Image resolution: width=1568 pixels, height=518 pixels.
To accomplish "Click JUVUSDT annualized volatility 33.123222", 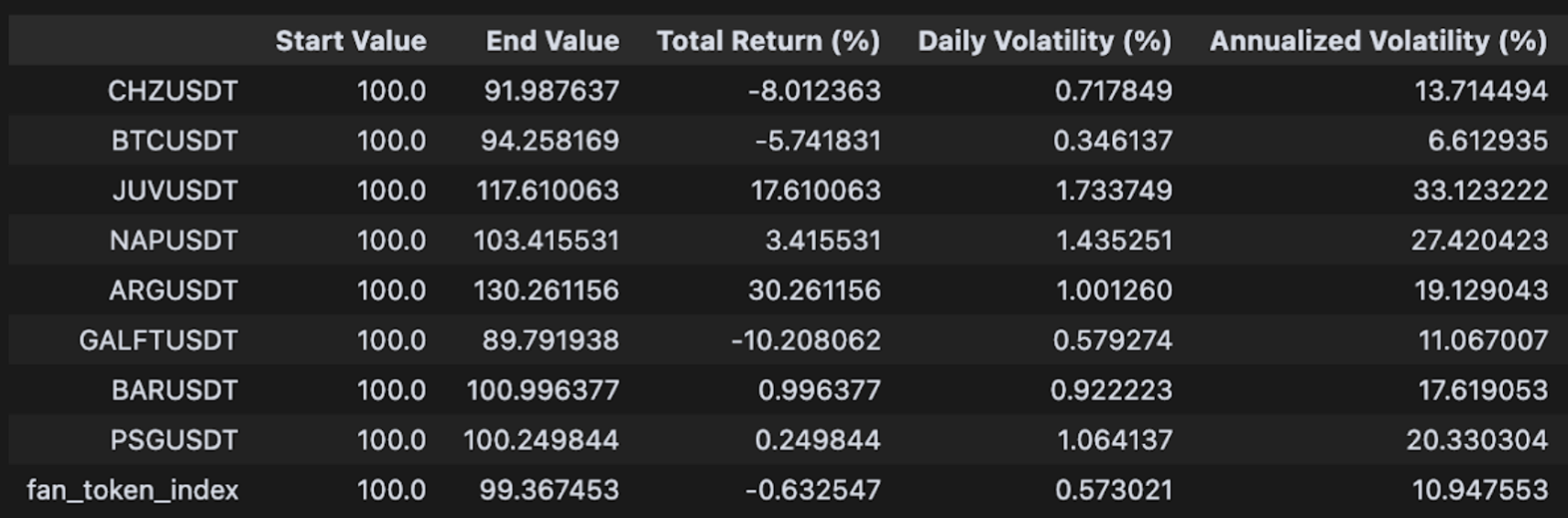I will (1480, 190).
